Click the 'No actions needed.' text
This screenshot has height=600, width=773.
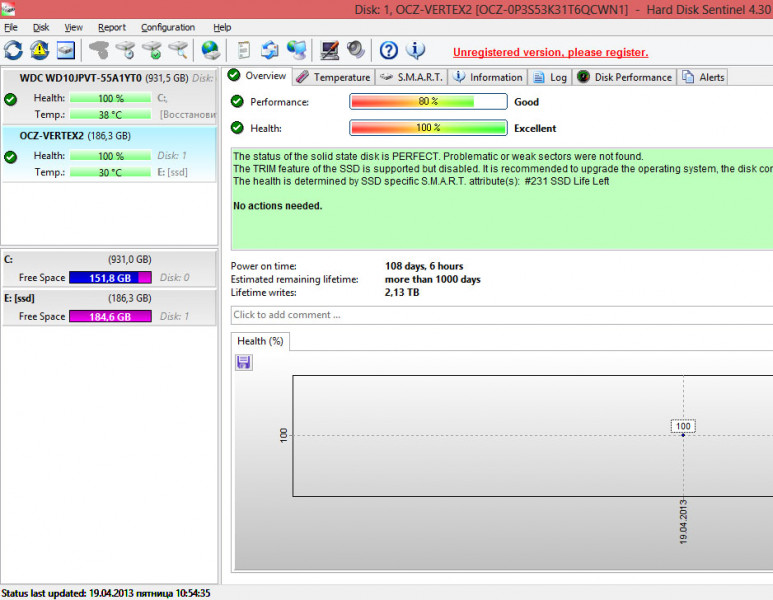tap(278, 206)
